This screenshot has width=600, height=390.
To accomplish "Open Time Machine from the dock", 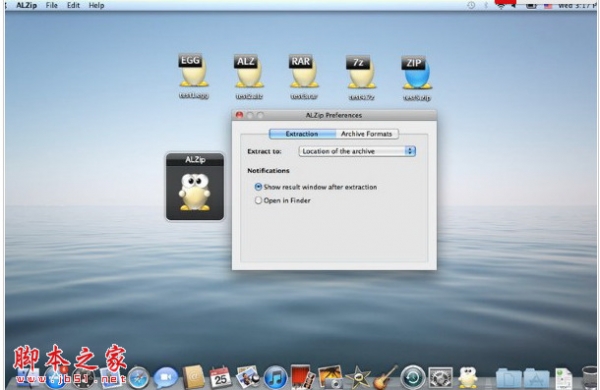I will (412, 377).
